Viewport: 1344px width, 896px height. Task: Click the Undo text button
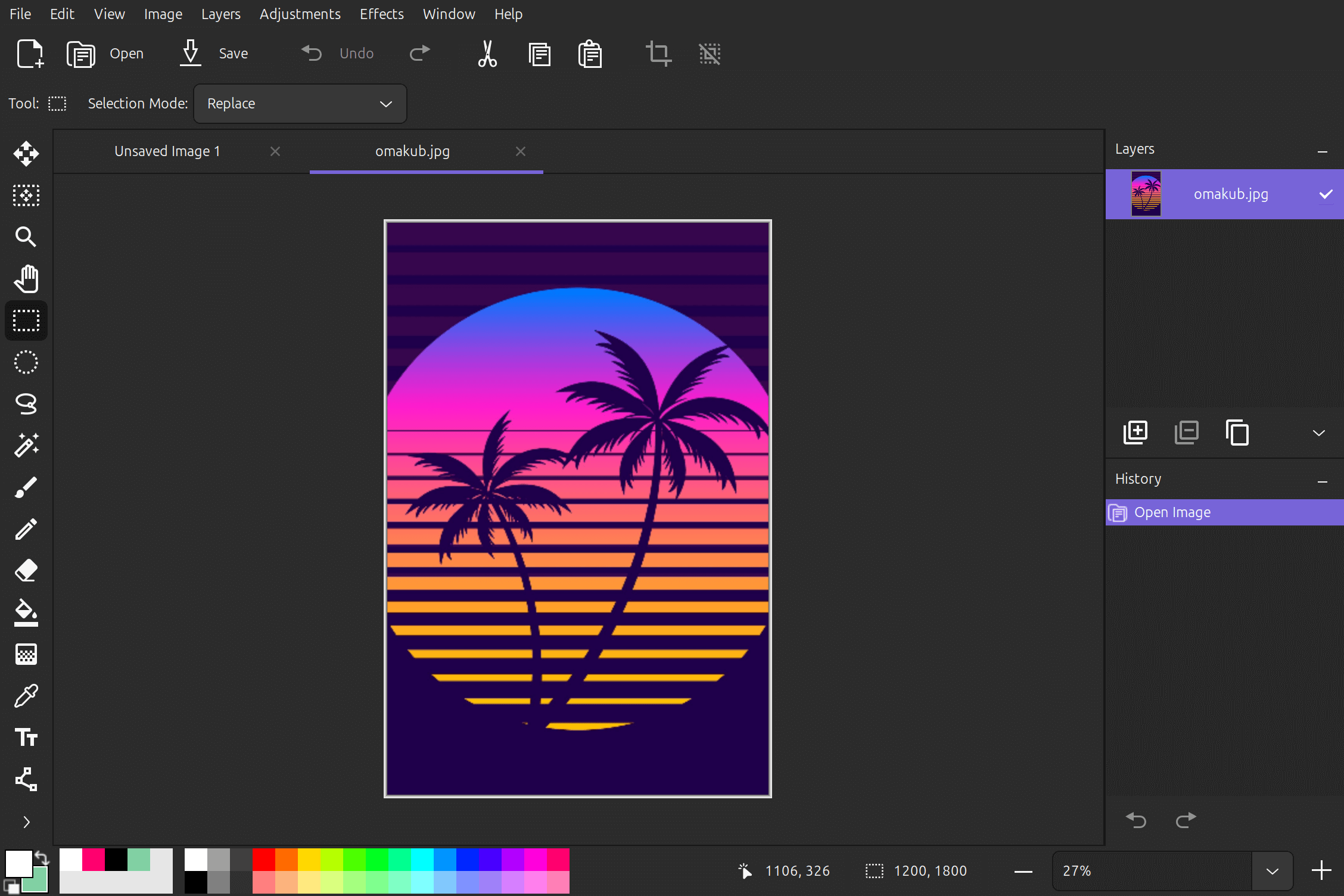pyautogui.click(x=356, y=54)
